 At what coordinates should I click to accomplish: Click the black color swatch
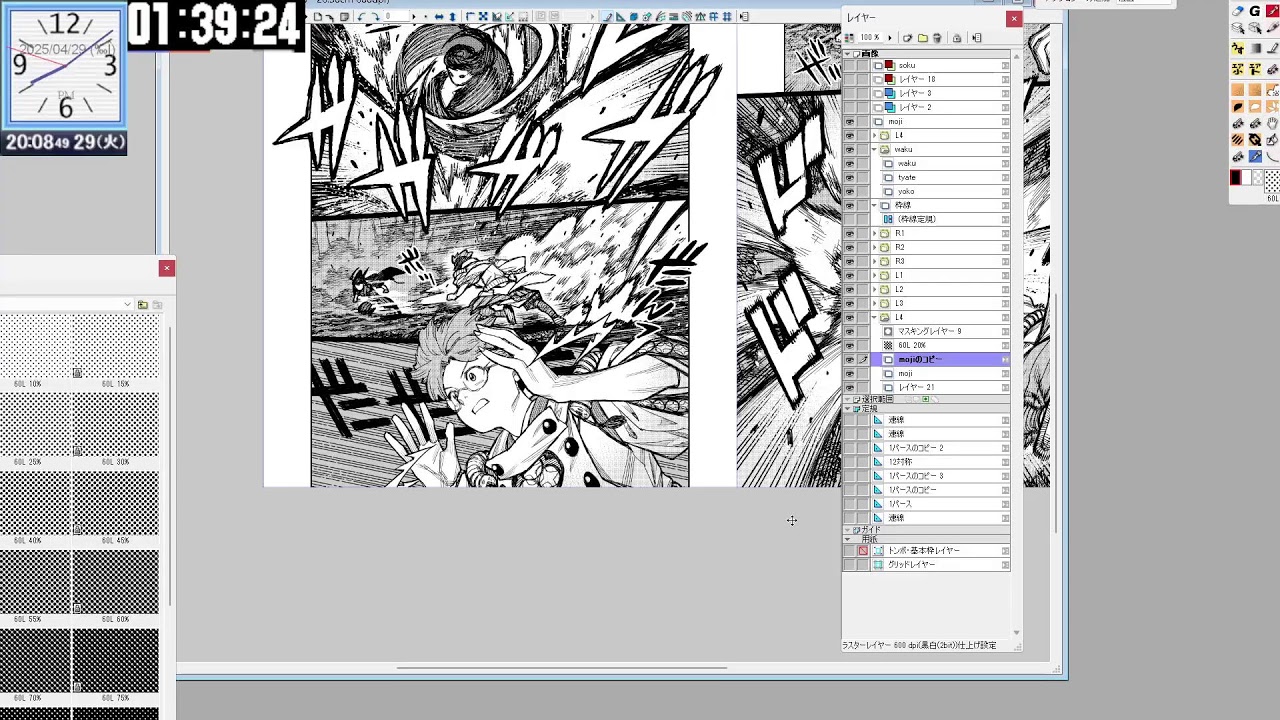pos(1235,178)
